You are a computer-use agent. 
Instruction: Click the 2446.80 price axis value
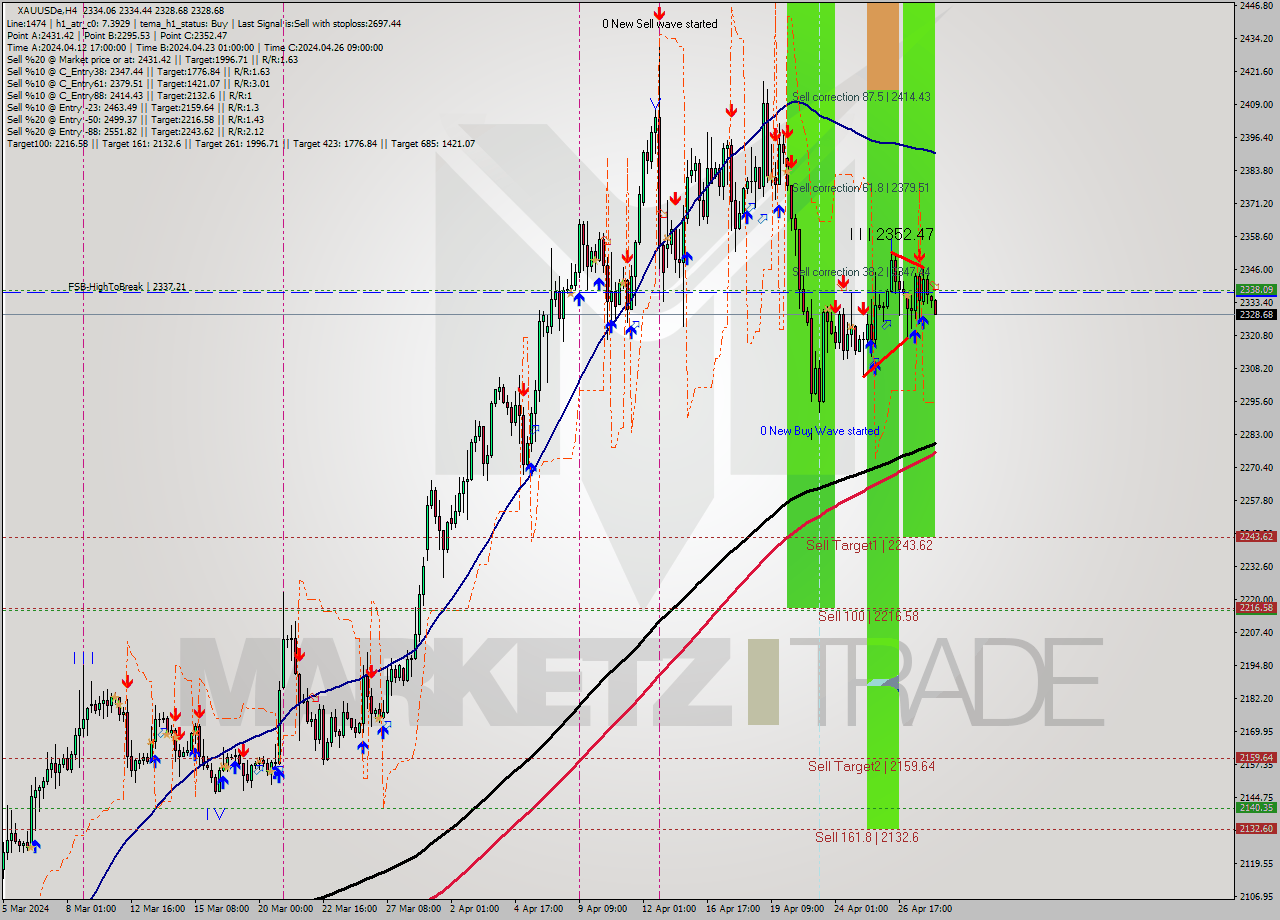tap(1256, 6)
